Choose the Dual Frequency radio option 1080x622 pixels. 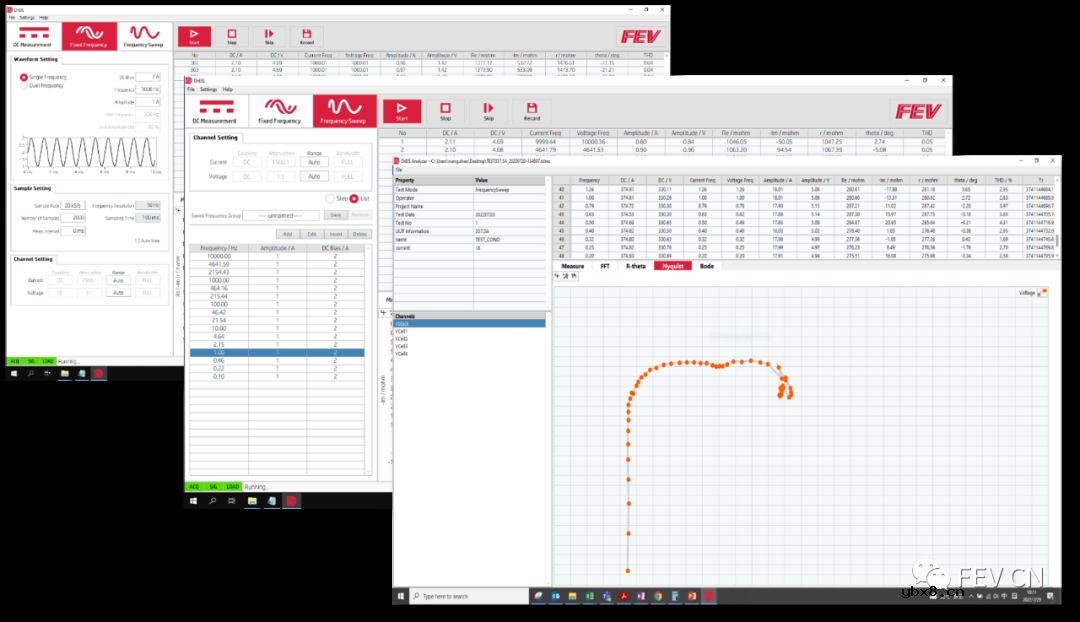[x=24, y=86]
